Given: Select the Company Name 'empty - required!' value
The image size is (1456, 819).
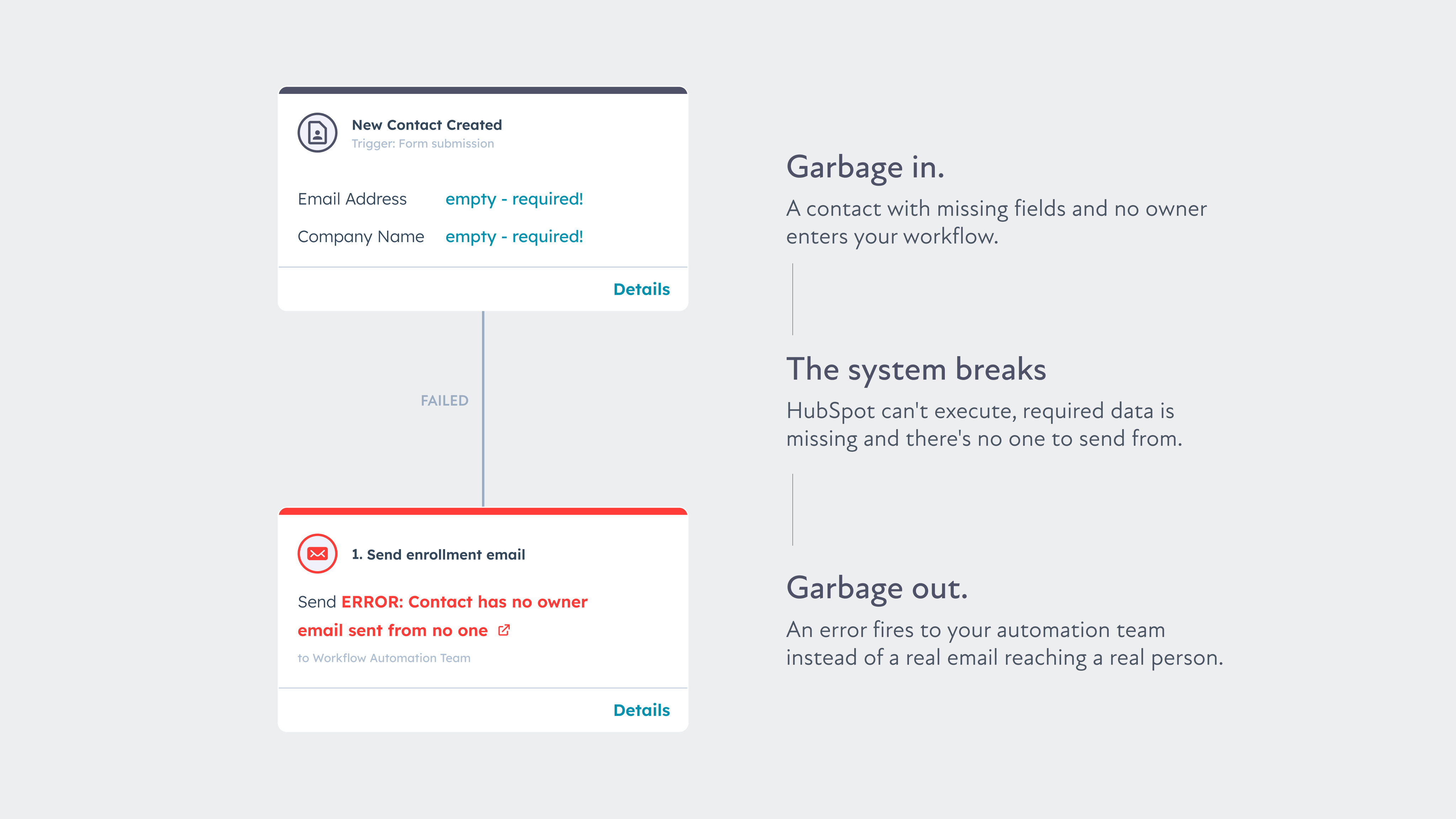Looking at the screenshot, I should pyautogui.click(x=514, y=236).
